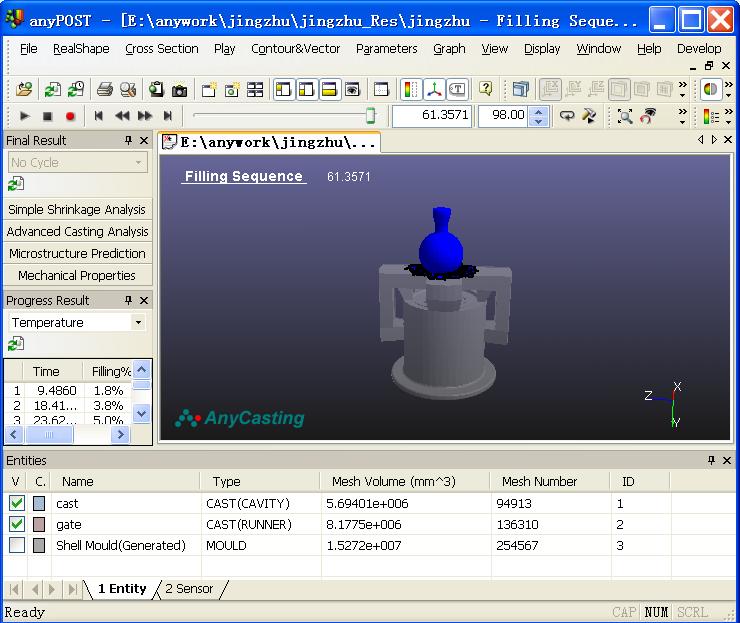Open the File menu
The width and height of the screenshot is (740, 623).
[x=28, y=49]
